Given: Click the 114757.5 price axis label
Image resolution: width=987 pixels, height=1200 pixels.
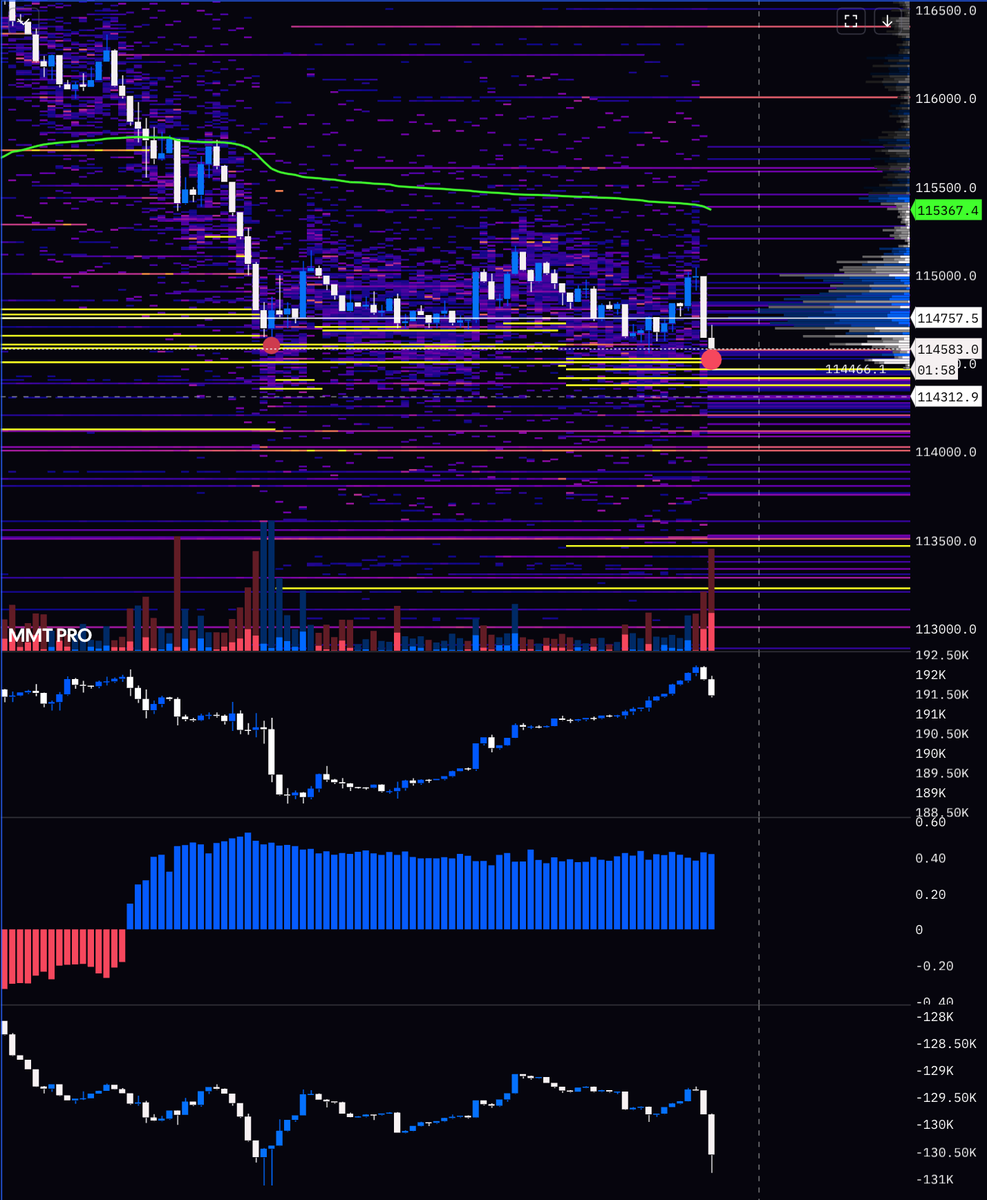Looking at the screenshot, I should (x=948, y=318).
